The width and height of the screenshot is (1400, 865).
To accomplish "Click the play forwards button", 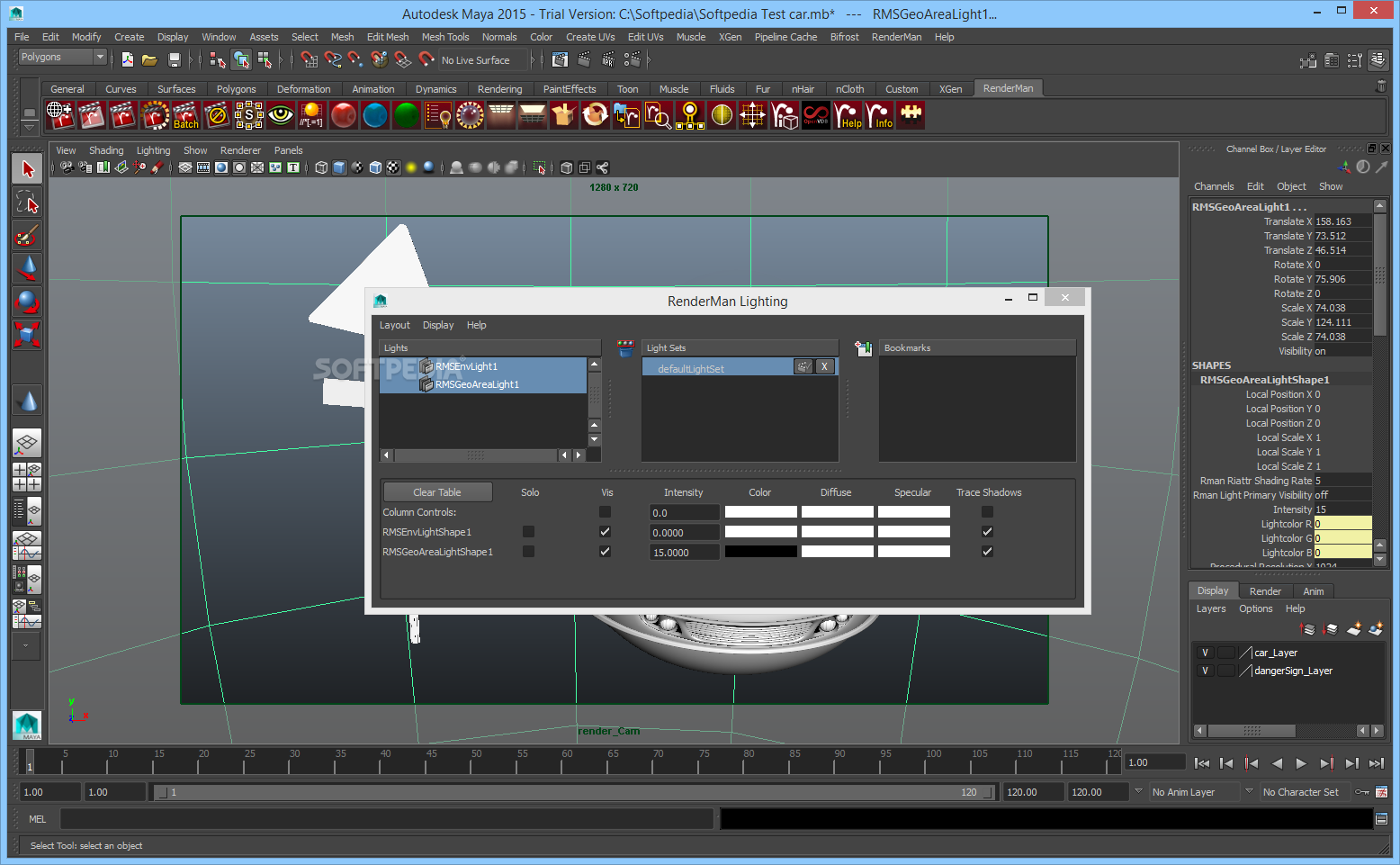I will [1301, 763].
